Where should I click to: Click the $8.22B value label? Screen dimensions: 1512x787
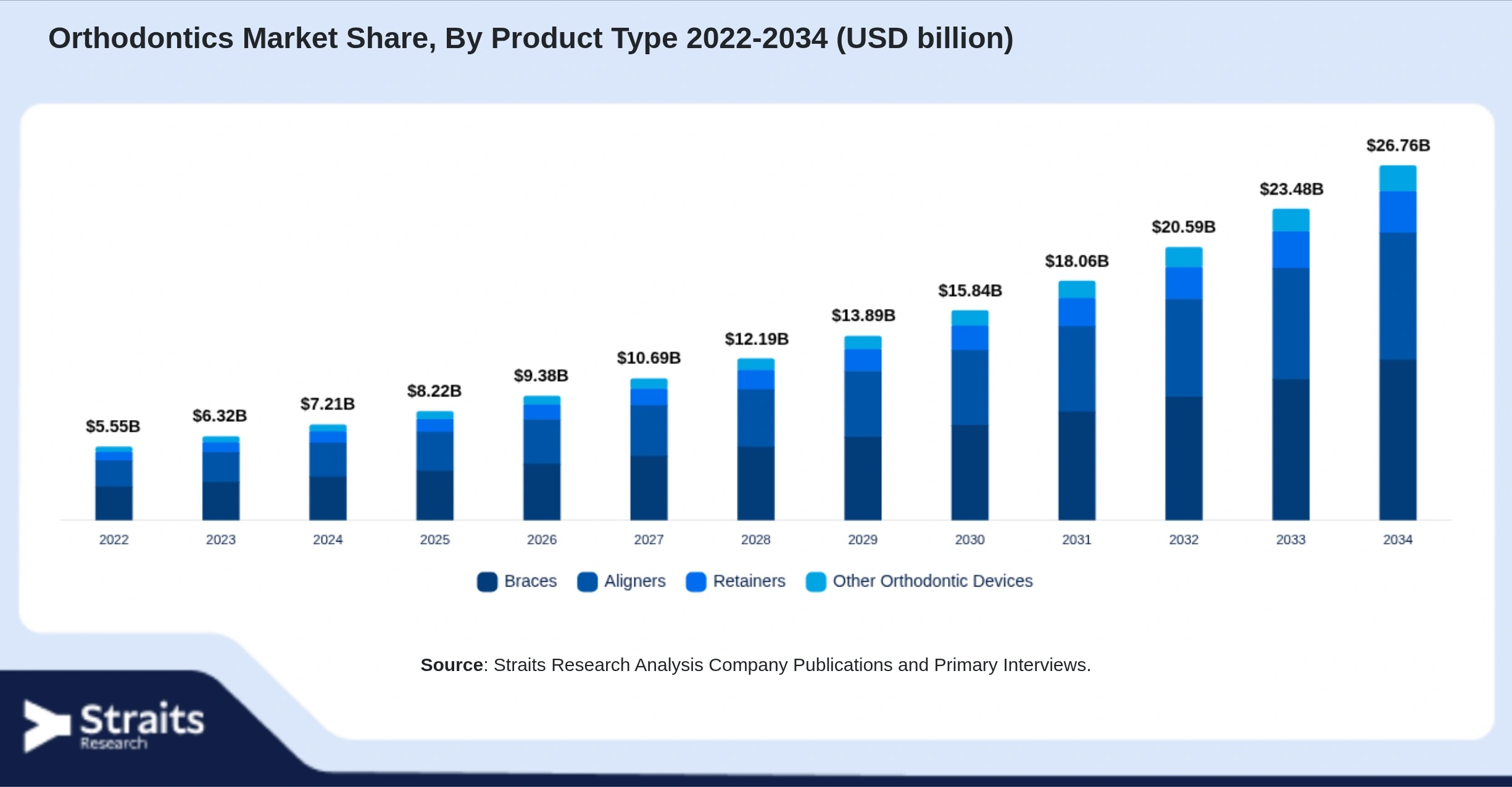pyautogui.click(x=434, y=391)
